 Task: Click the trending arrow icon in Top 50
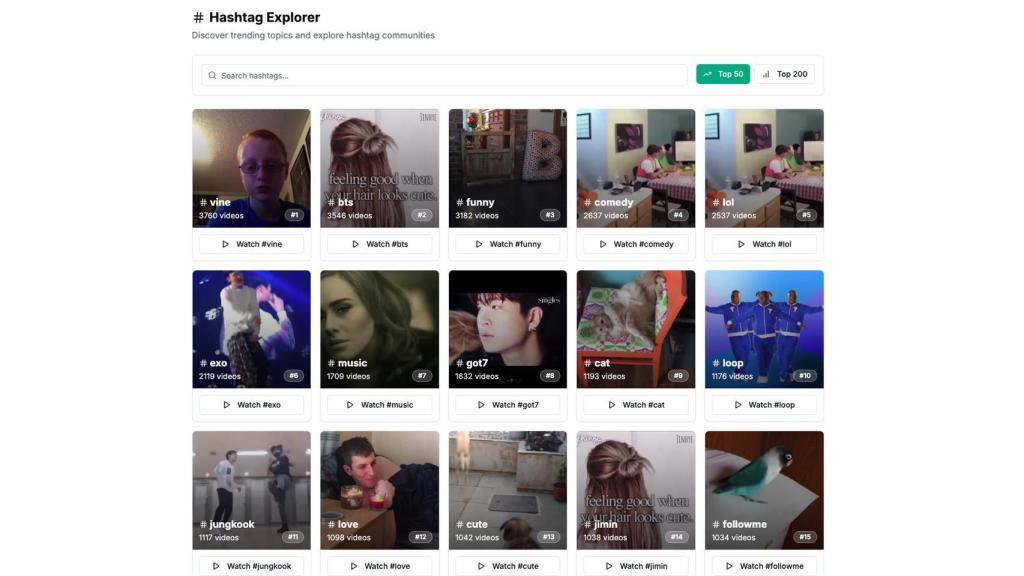(707, 74)
